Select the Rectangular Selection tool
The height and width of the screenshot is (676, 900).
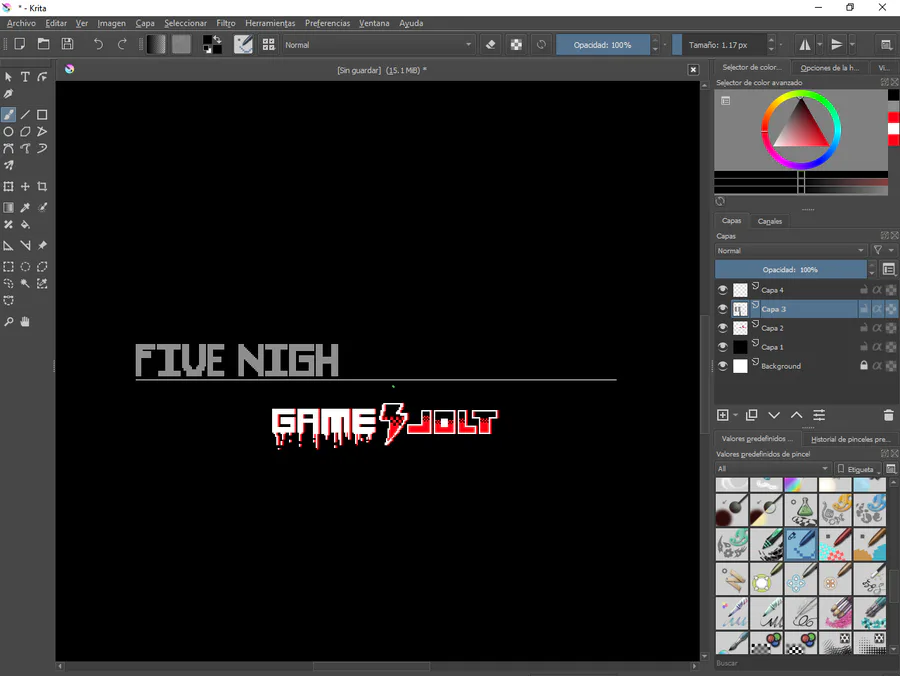tap(9, 266)
